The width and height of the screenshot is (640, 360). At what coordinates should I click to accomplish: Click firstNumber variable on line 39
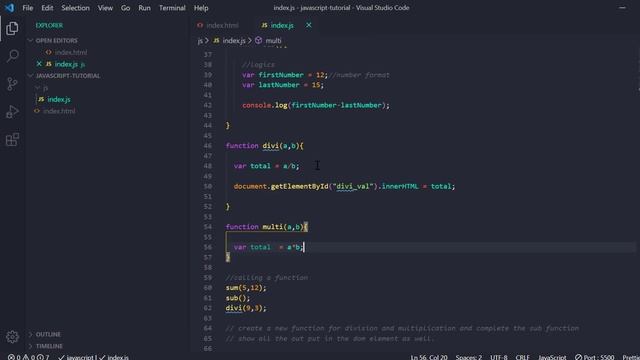(281, 75)
